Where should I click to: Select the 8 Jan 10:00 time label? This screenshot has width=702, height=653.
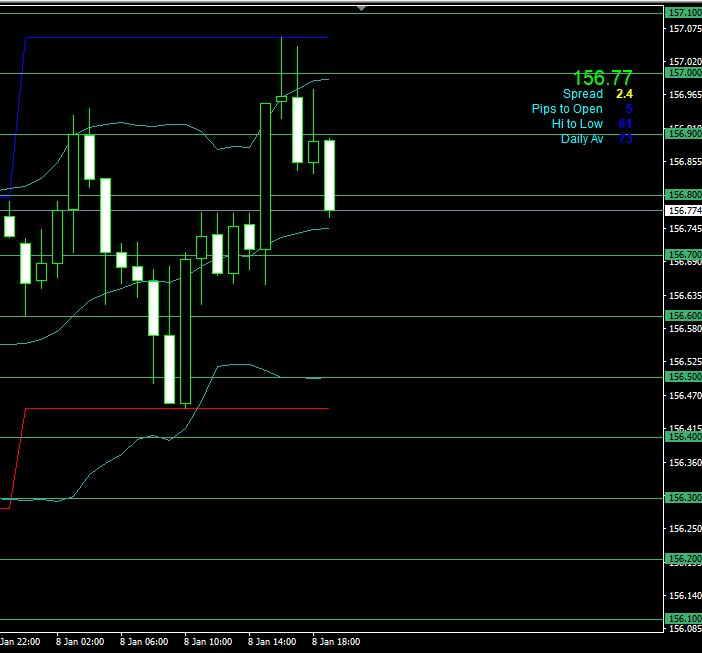(208, 642)
